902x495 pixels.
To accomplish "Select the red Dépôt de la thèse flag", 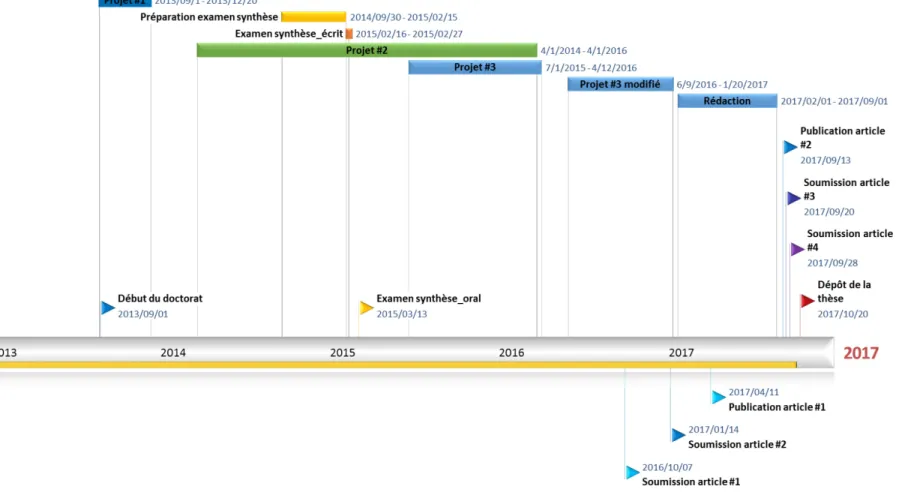I will 808,300.
